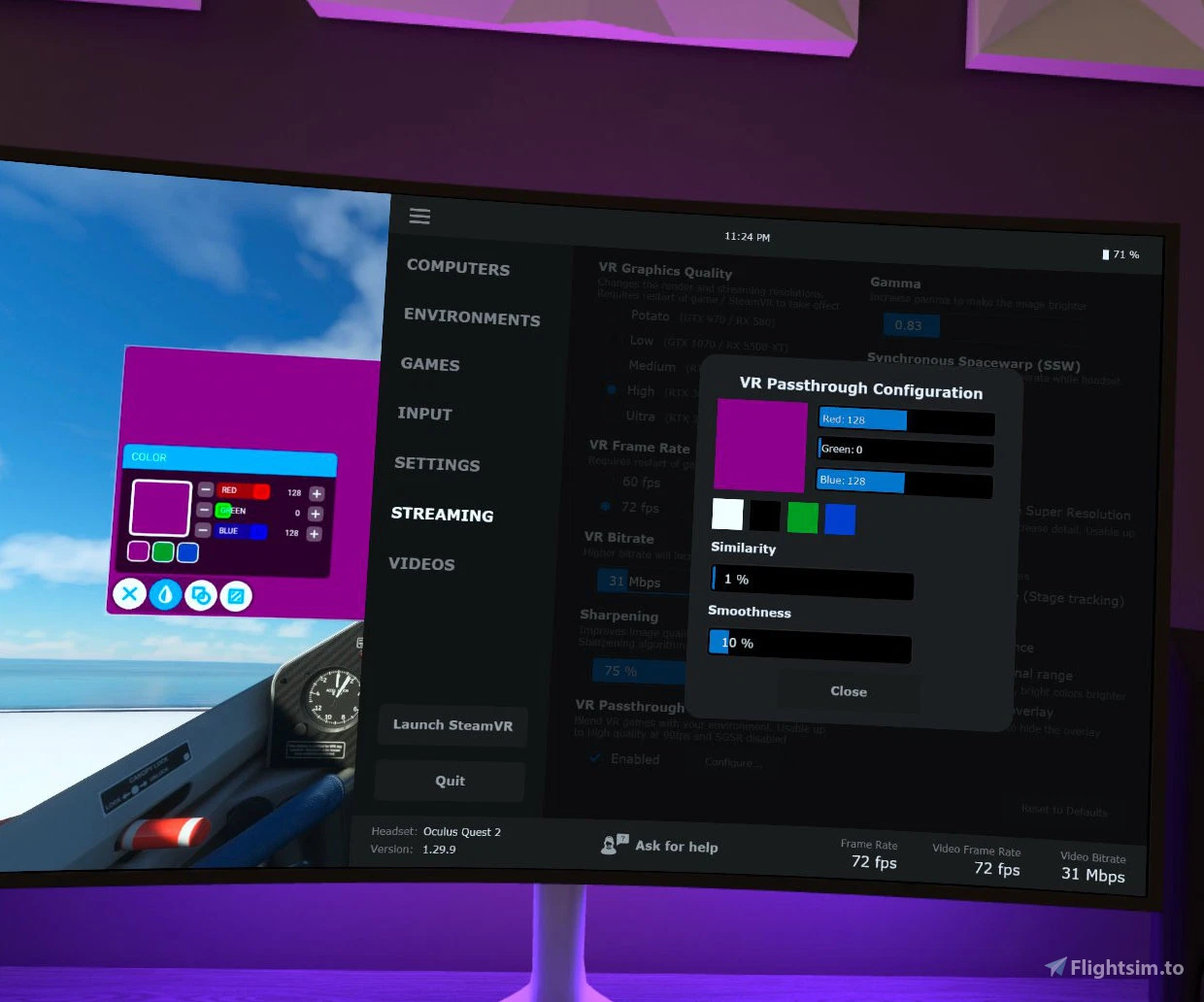
Task: Select the droplet tool under the COLOR widget
Action: (x=165, y=595)
